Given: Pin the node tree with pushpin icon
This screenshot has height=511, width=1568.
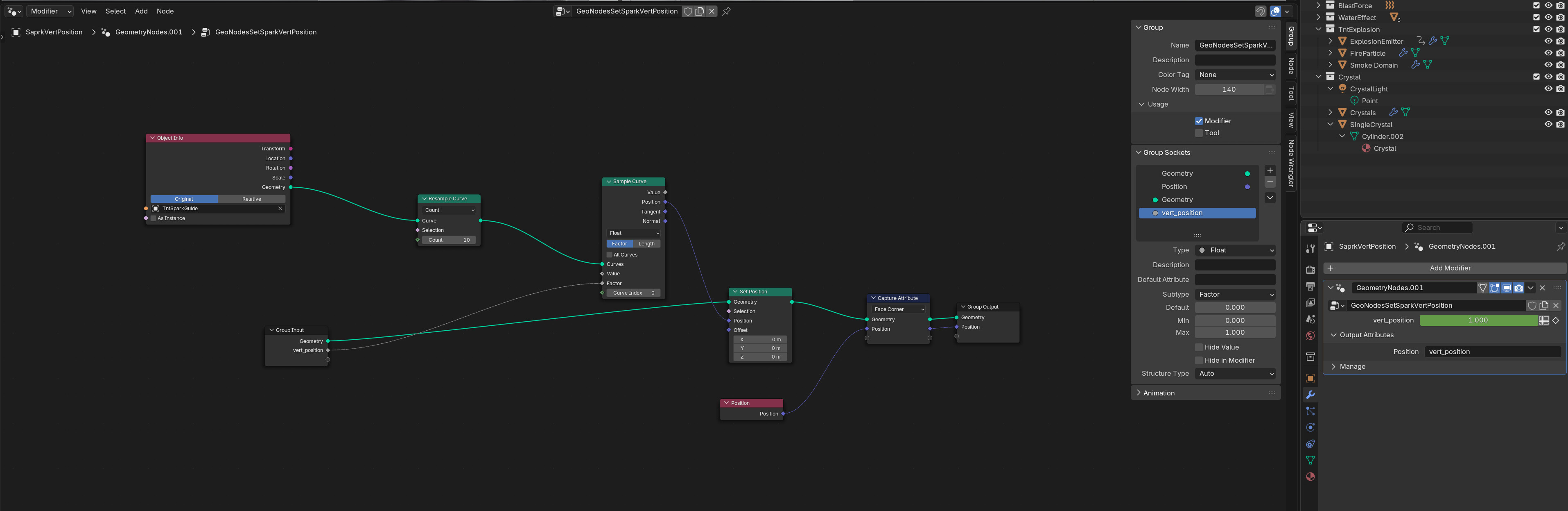Looking at the screenshot, I should point(726,11).
